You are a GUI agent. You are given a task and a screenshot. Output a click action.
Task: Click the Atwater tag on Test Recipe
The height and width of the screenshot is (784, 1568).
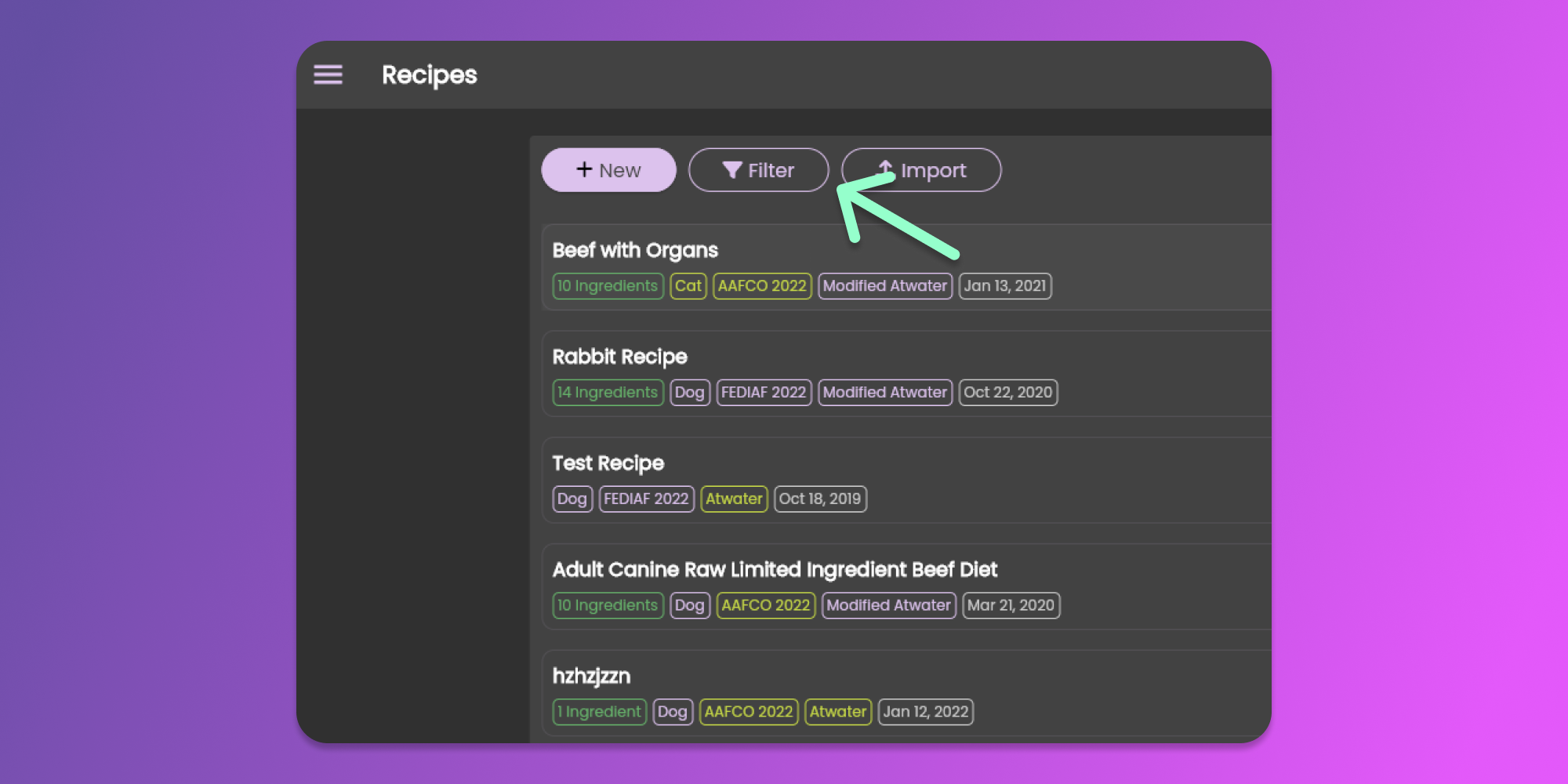(x=733, y=499)
